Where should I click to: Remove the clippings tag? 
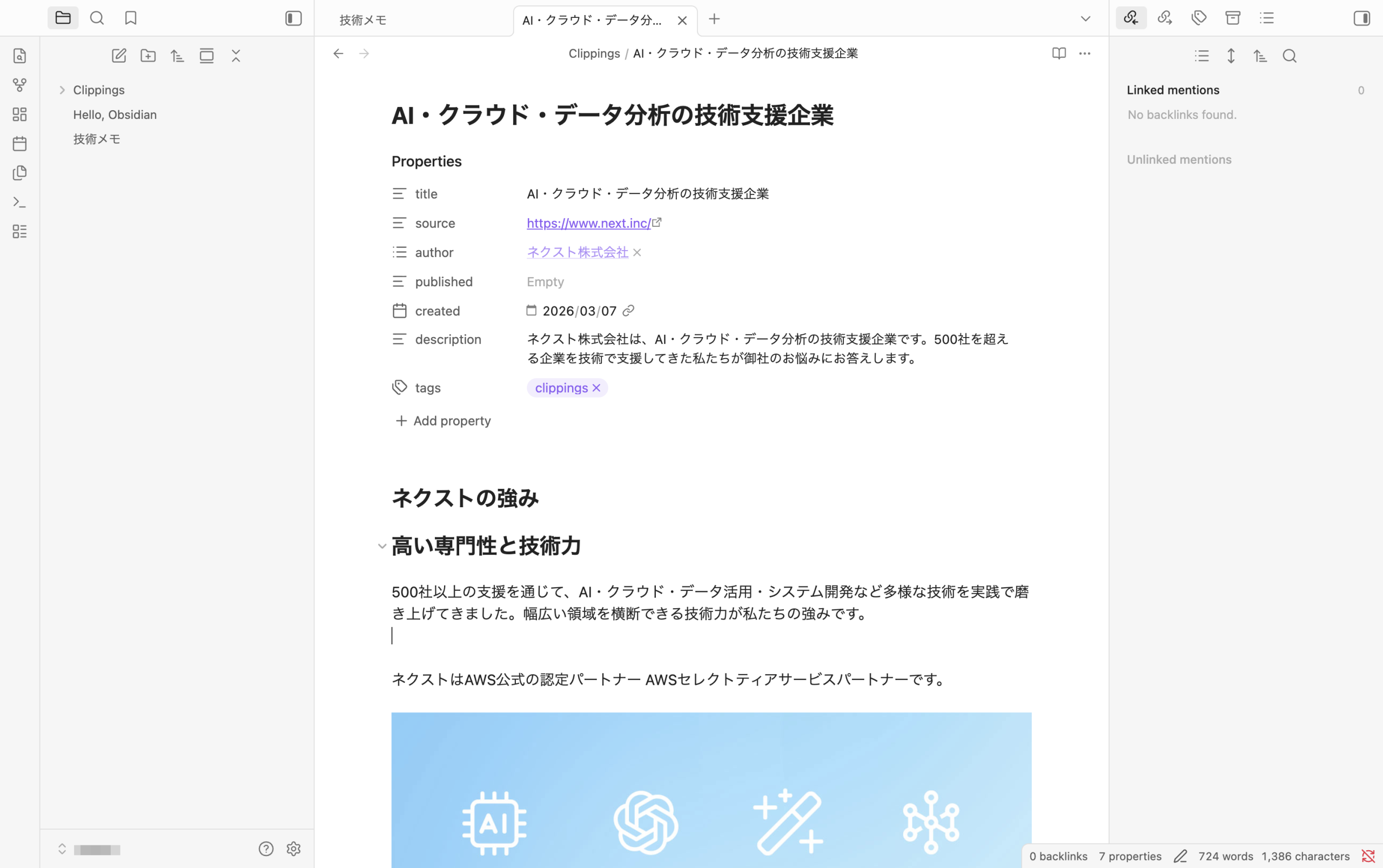pyautogui.click(x=596, y=388)
